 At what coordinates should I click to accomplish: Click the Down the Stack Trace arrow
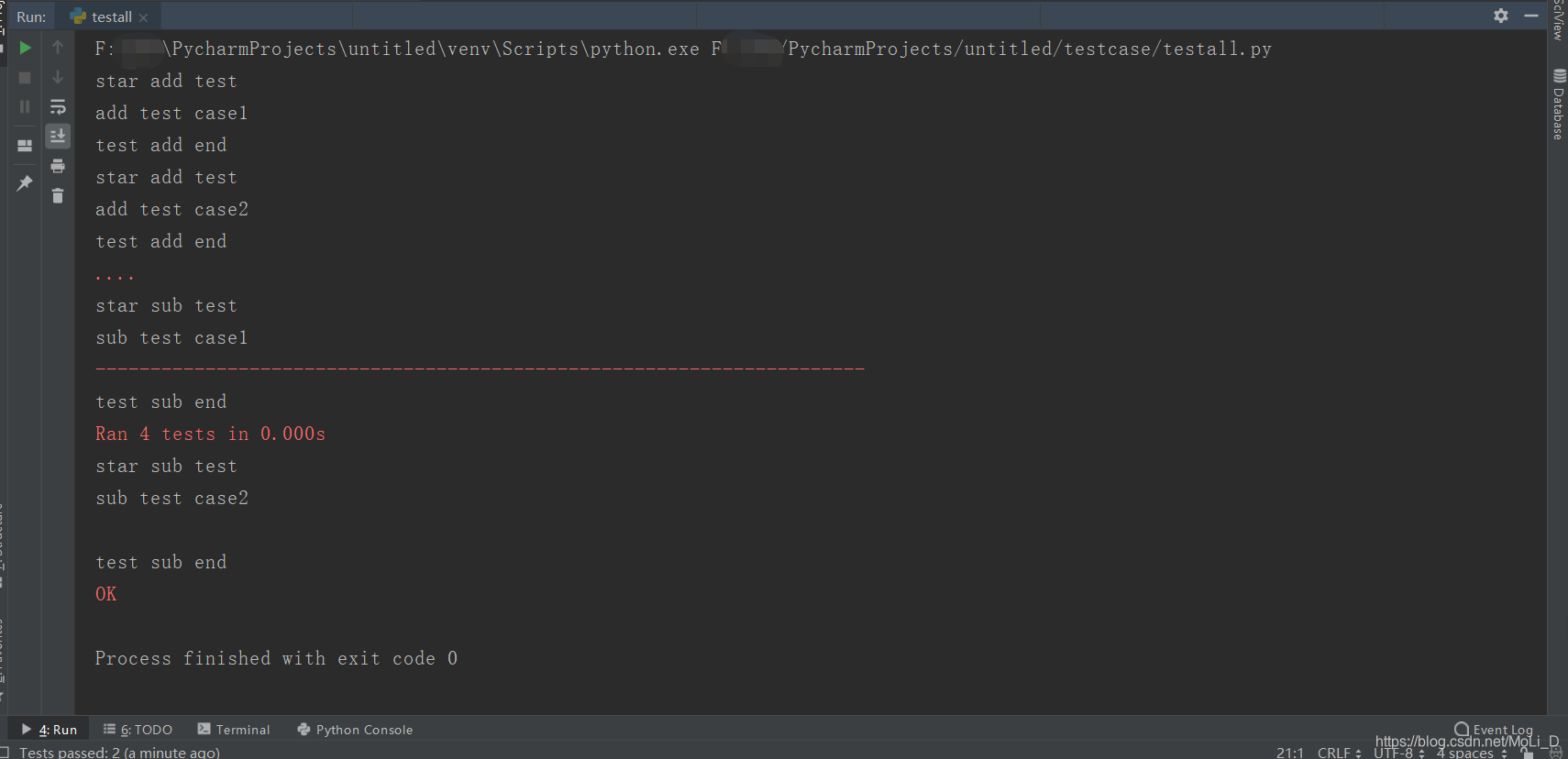point(58,77)
